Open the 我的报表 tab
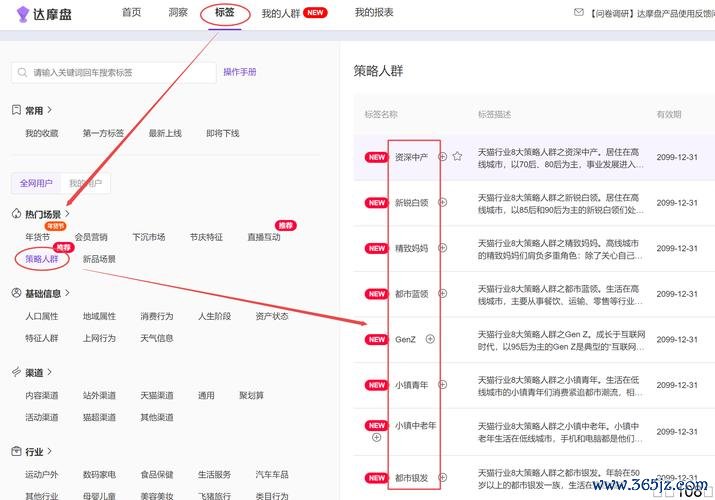The height and width of the screenshot is (500, 715). (x=374, y=13)
